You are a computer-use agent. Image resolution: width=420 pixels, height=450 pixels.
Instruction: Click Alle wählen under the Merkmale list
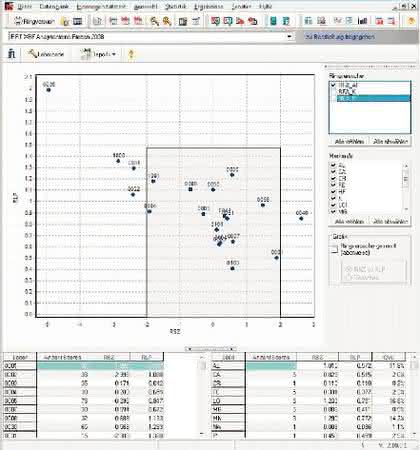pyautogui.click(x=349, y=221)
